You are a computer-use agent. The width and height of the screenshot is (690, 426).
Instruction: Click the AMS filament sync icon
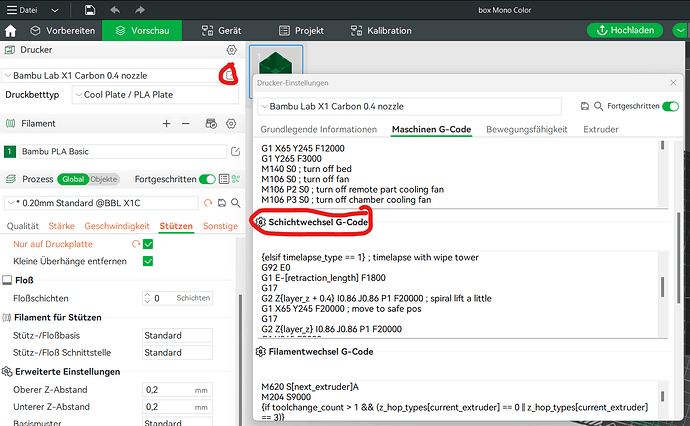(211, 124)
